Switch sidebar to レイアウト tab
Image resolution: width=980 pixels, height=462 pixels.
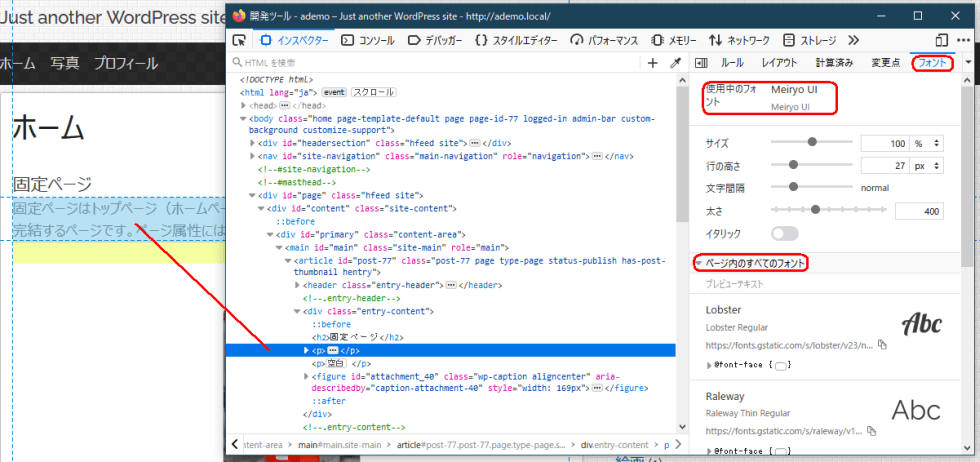779,63
